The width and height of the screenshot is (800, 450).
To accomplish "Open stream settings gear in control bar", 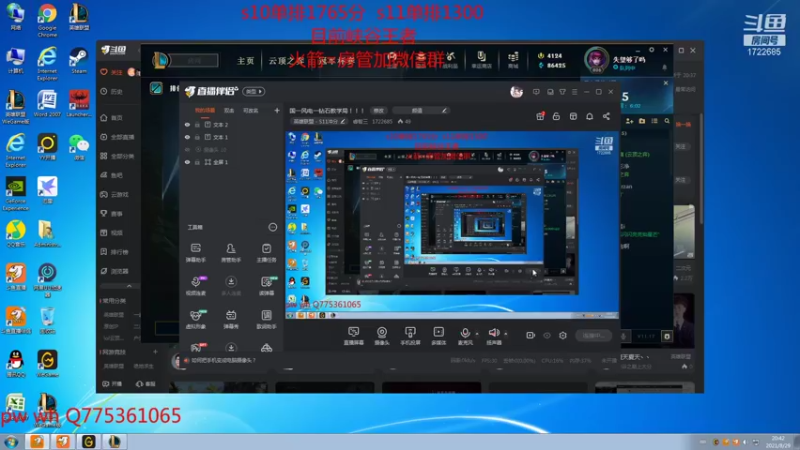I will pos(563,335).
